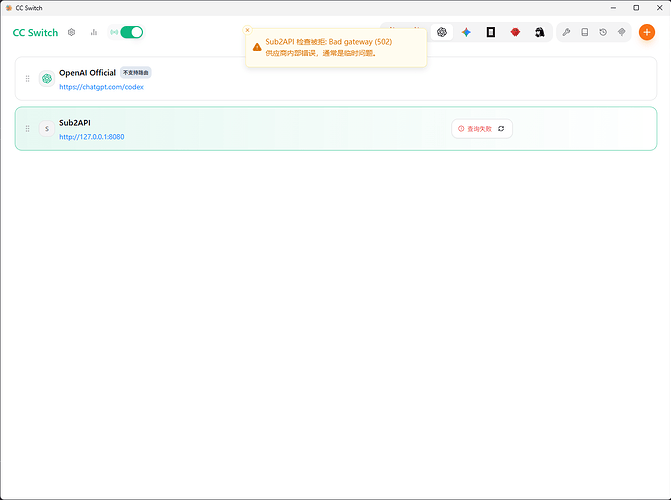
Task: Grab the drag handle of OpenAI Official card
Action: tap(27, 78)
